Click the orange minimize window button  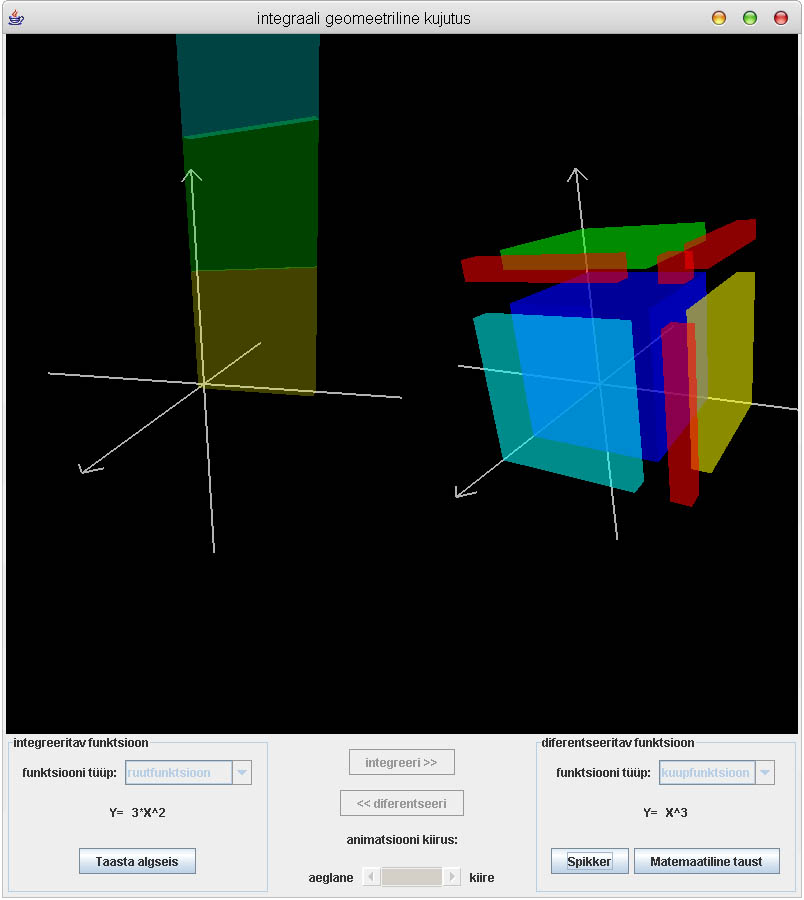(719, 18)
